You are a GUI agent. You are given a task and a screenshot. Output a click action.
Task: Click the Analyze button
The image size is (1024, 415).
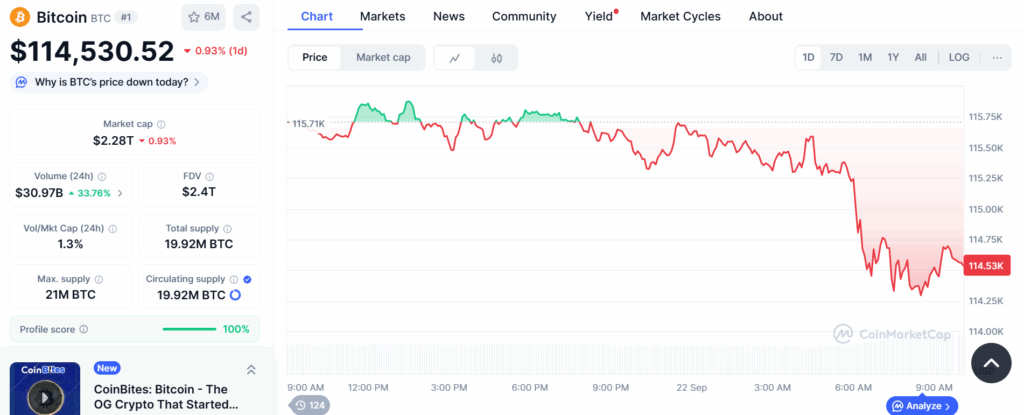[x=922, y=406]
